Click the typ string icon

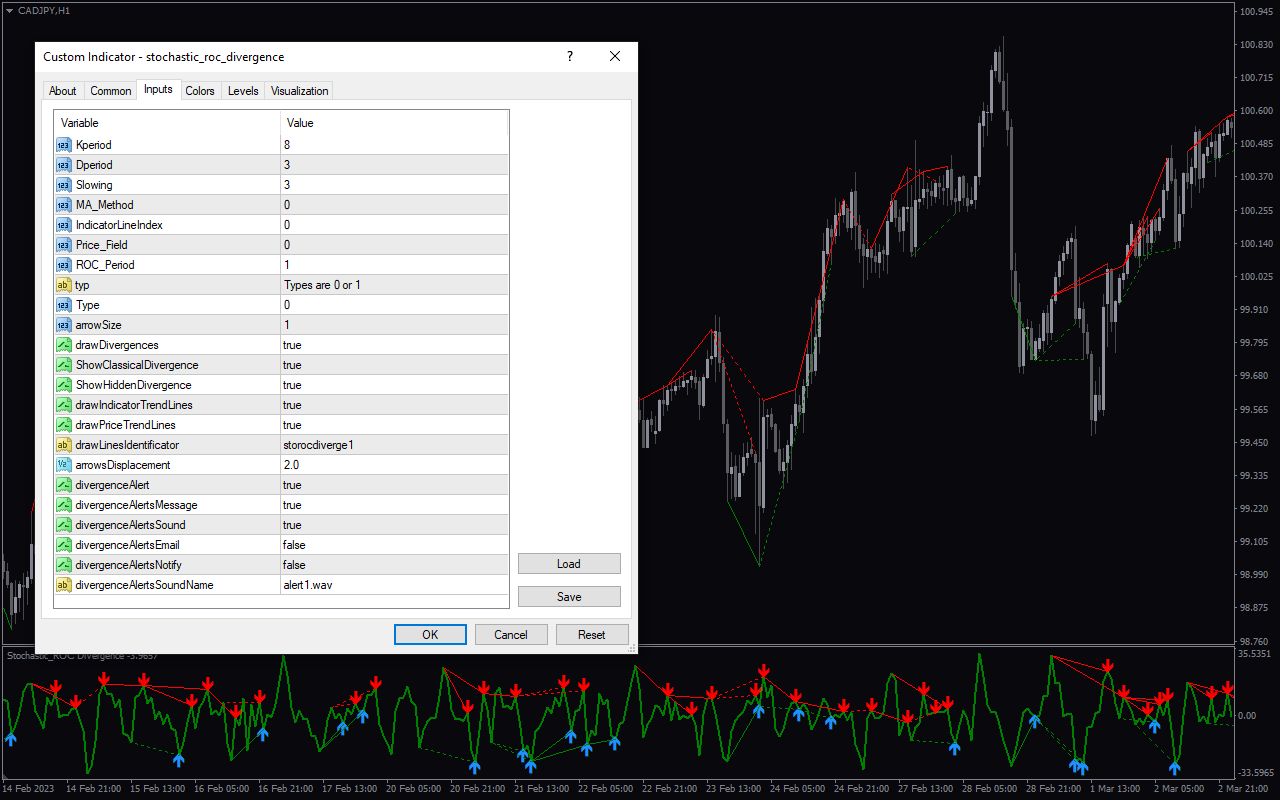(x=64, y=285)
